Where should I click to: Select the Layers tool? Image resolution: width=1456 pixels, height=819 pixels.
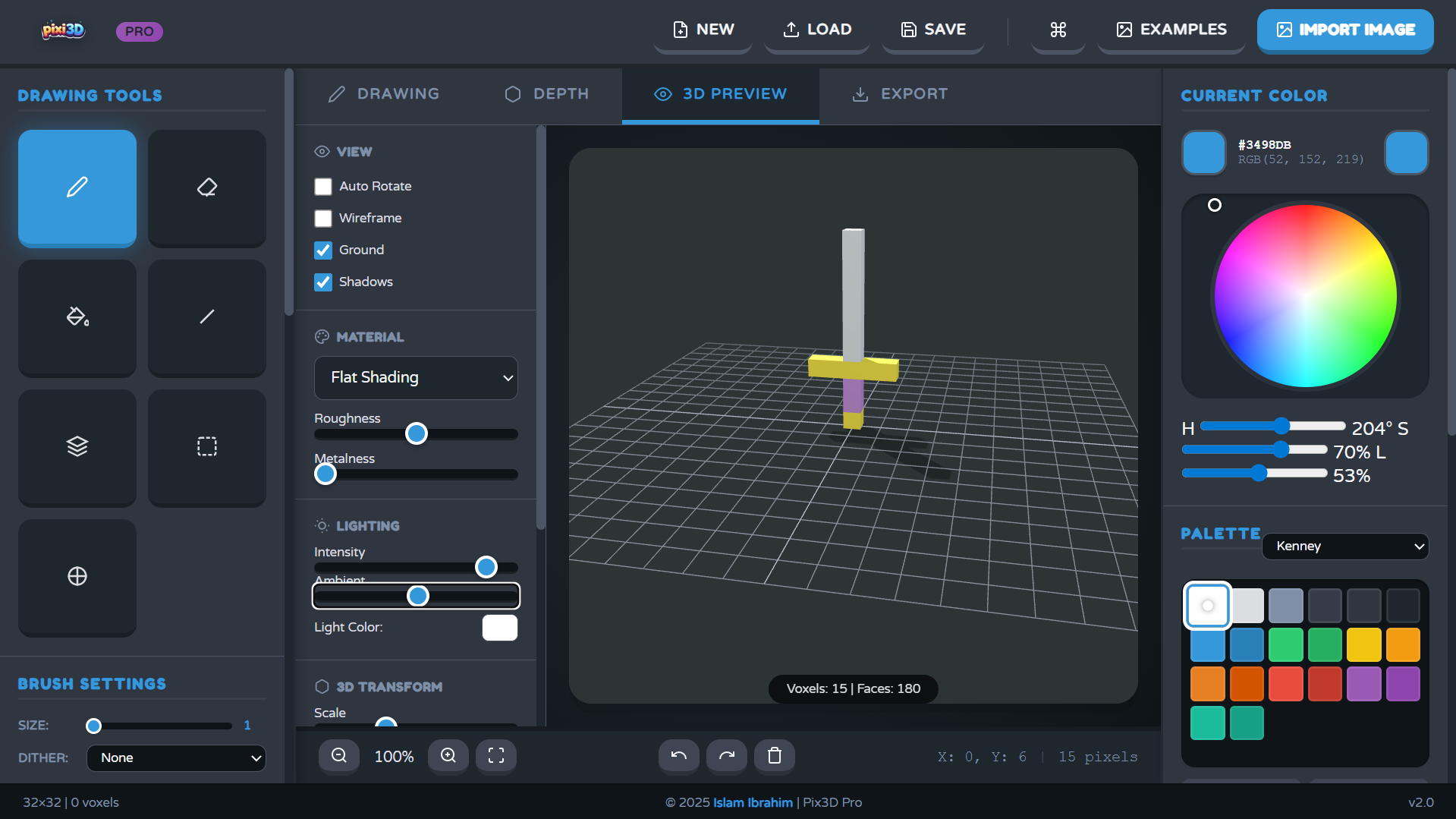tap(77, 447)
